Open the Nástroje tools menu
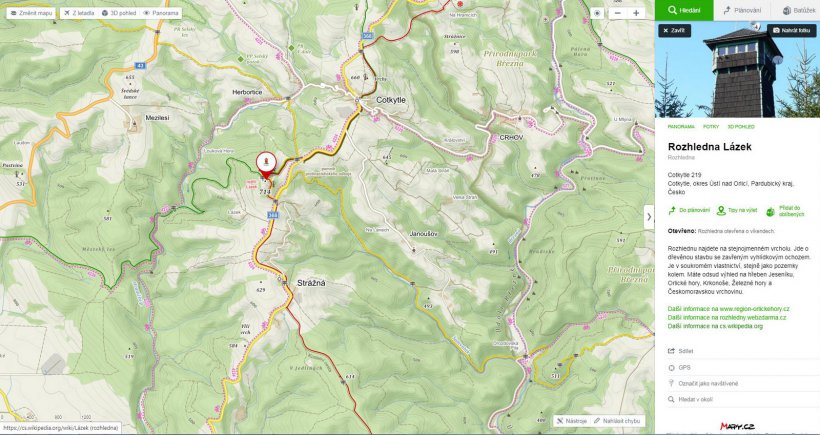820x435 pixels. coord(572,420)
